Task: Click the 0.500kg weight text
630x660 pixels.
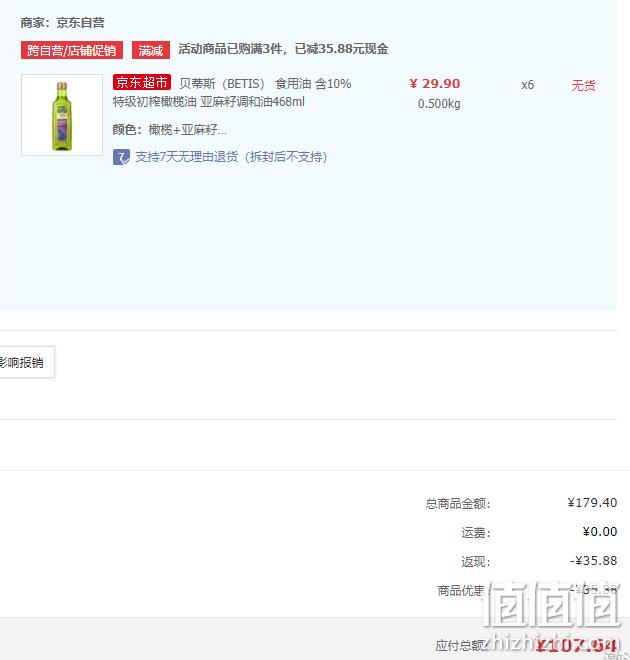Action: [439, 104]
